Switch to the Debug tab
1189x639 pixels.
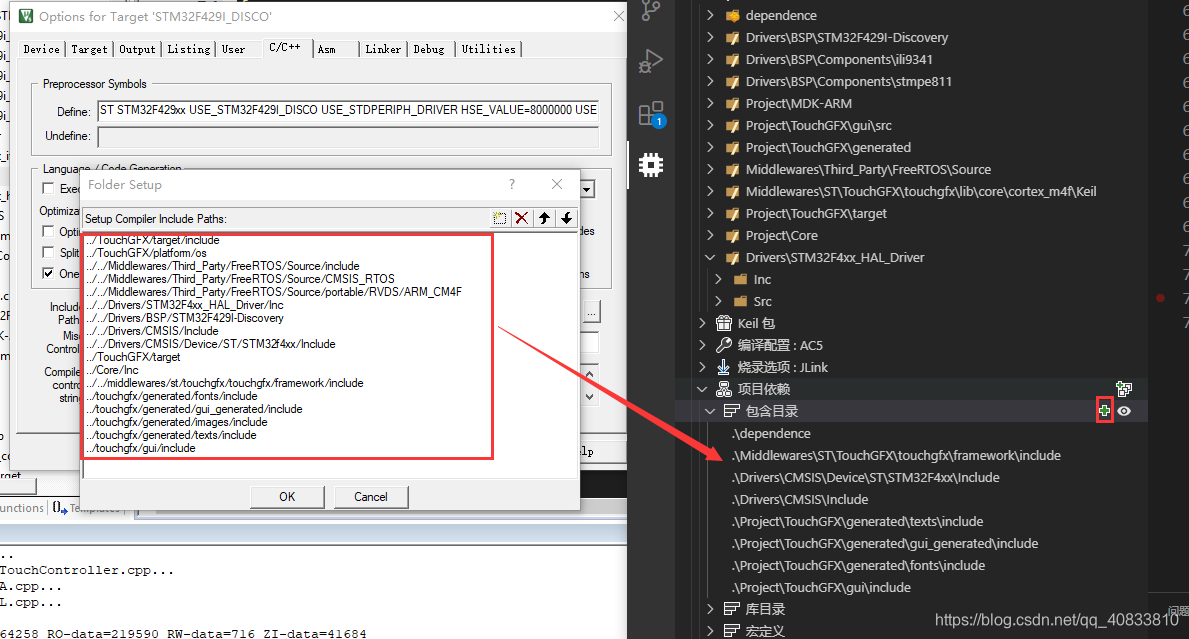429,49
